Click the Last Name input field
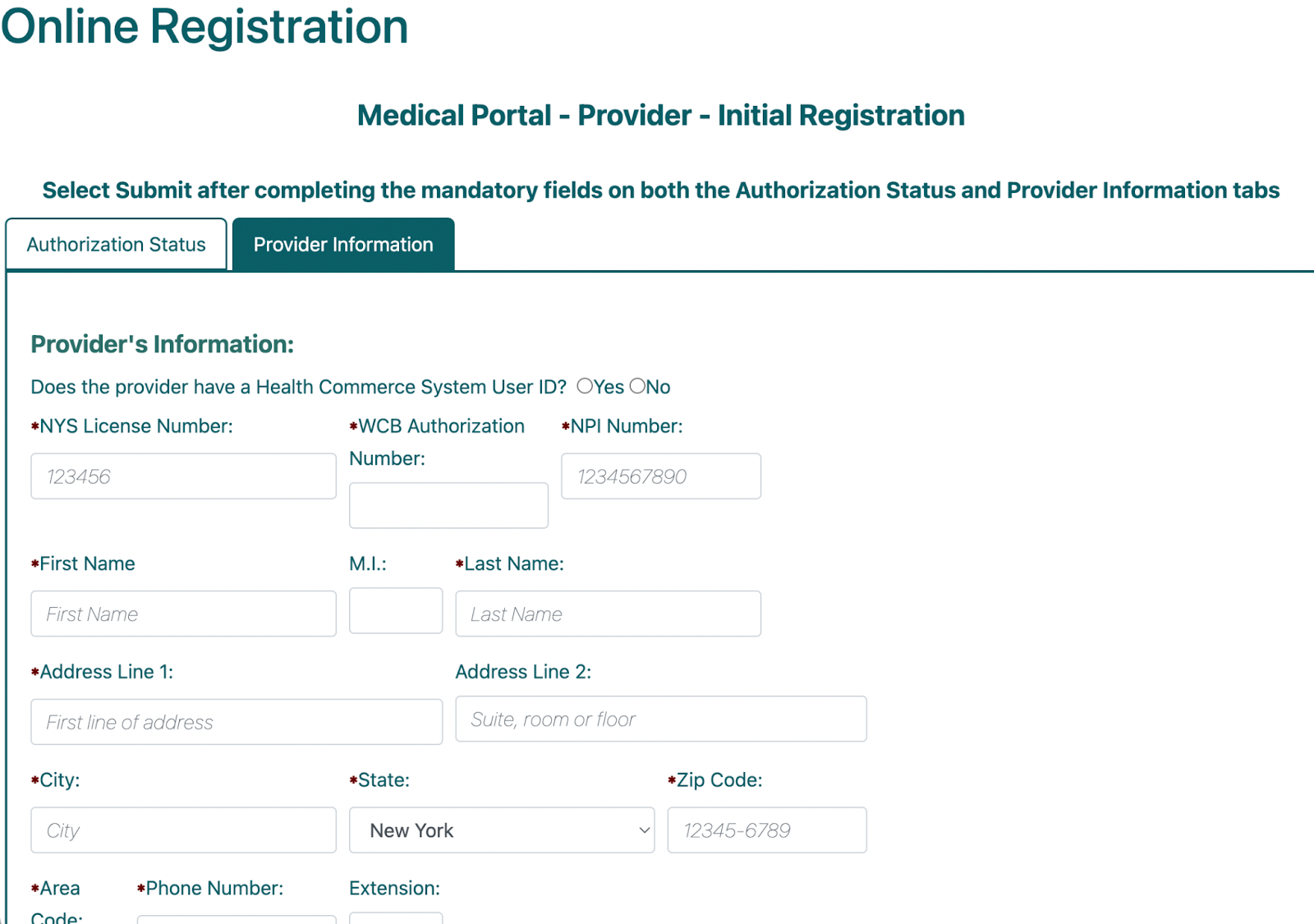 click(608, 614)
